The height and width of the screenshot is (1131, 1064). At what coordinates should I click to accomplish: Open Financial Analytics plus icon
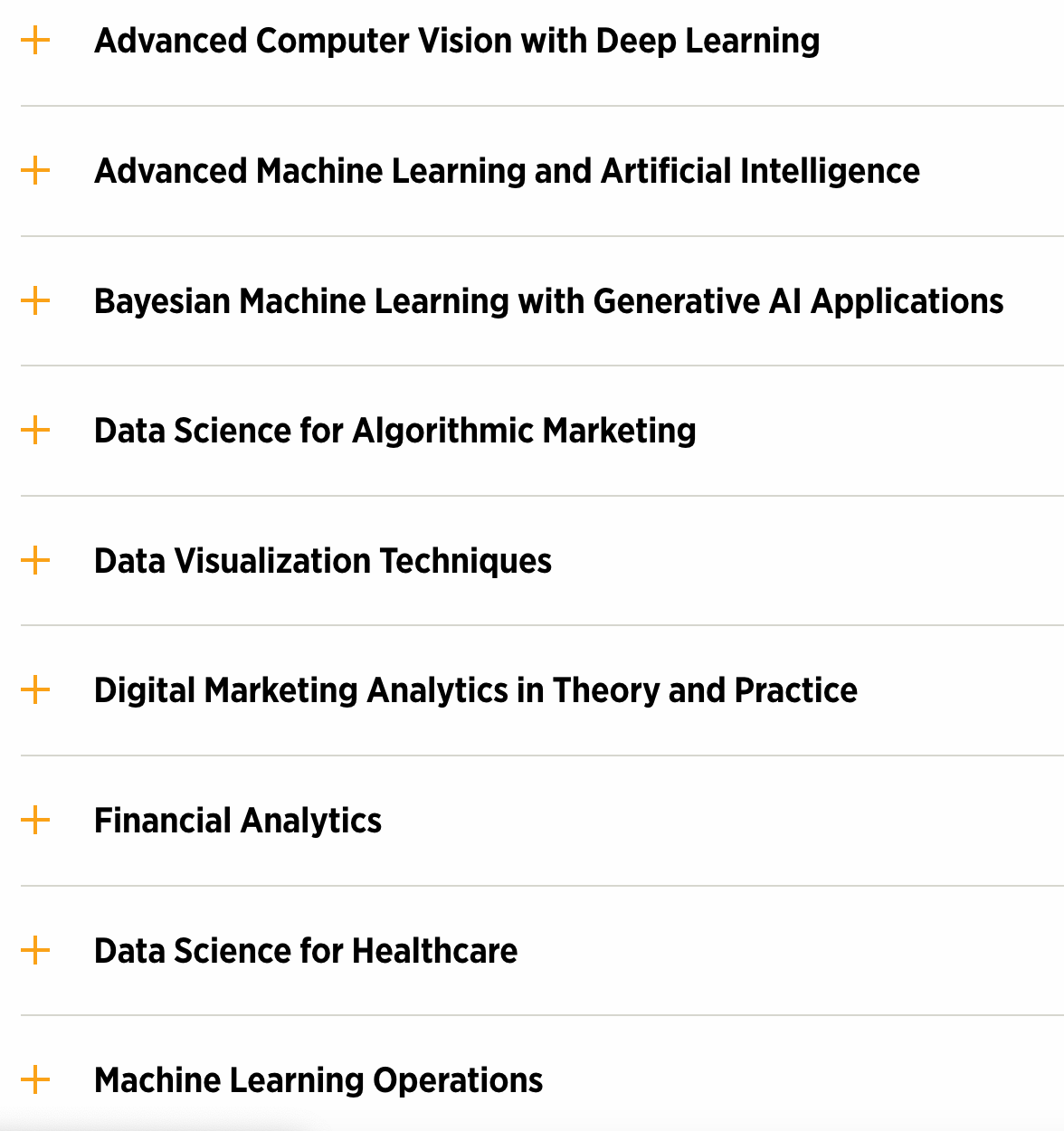35,821
